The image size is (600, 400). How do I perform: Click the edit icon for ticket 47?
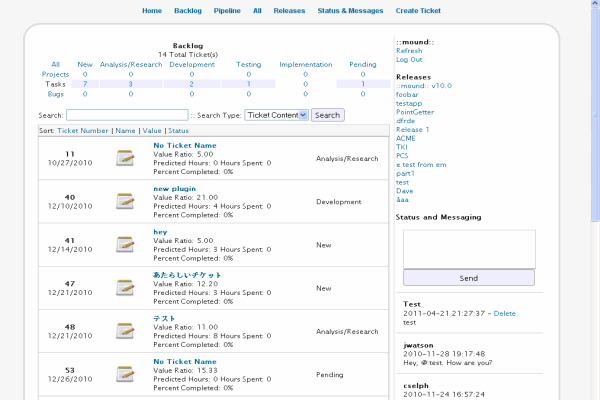point(125,288)
